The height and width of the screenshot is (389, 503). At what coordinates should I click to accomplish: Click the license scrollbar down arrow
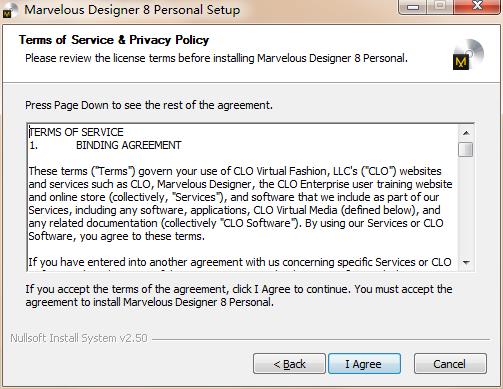point(466,262)
